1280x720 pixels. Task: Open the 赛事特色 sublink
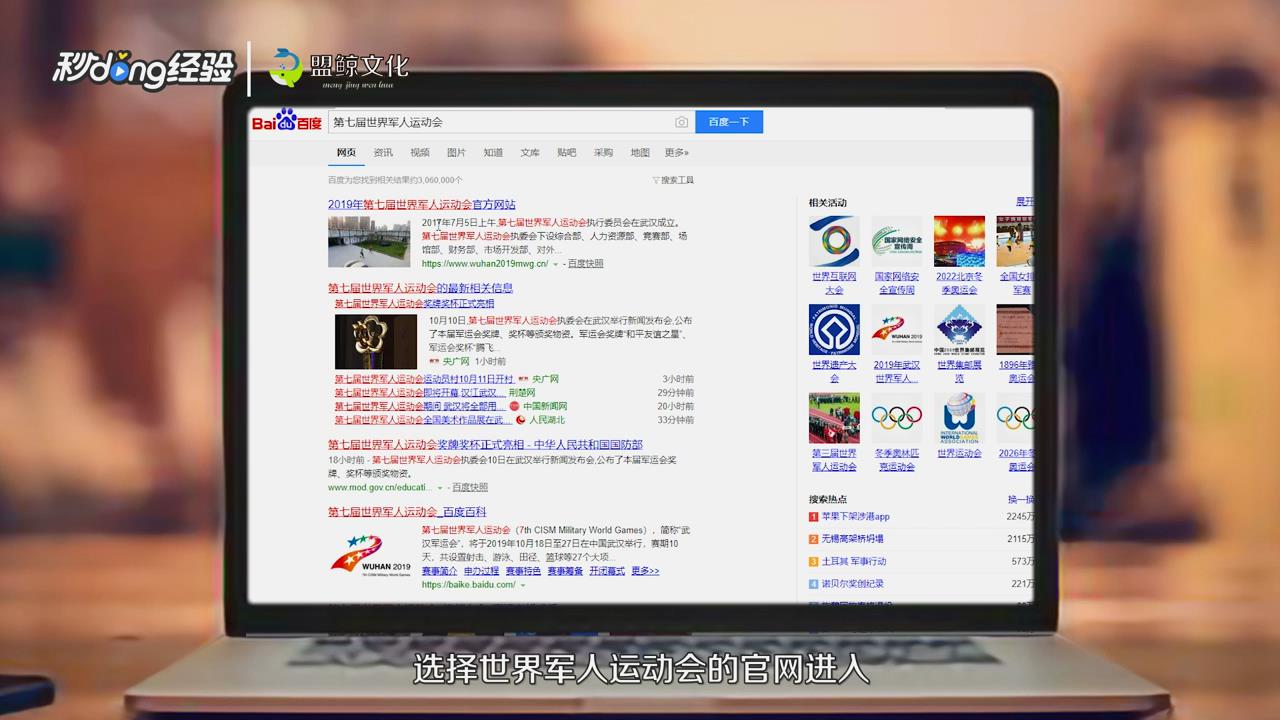tap(523, 571)
